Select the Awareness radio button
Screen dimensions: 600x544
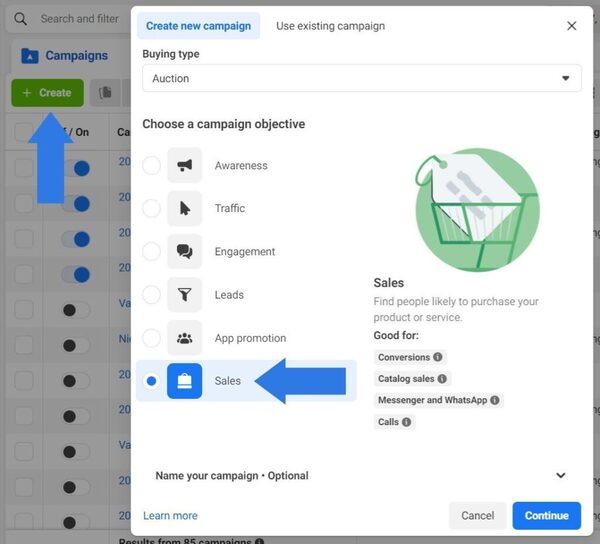(151, 165)
